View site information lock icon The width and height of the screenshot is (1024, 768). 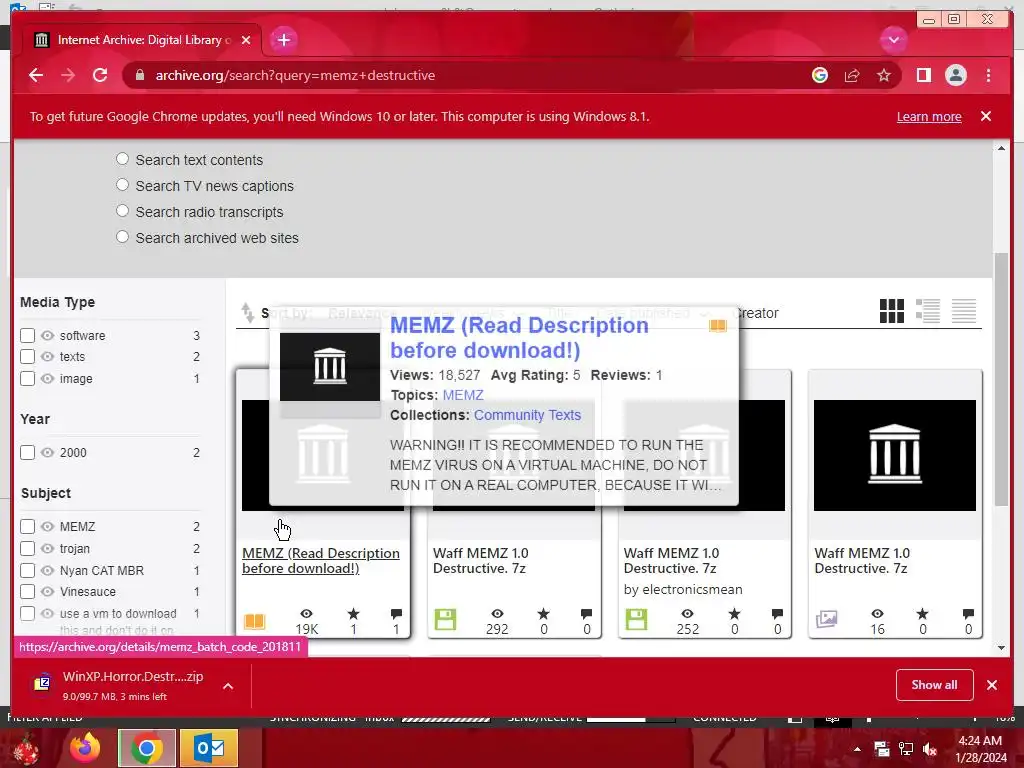pos(139,75)
